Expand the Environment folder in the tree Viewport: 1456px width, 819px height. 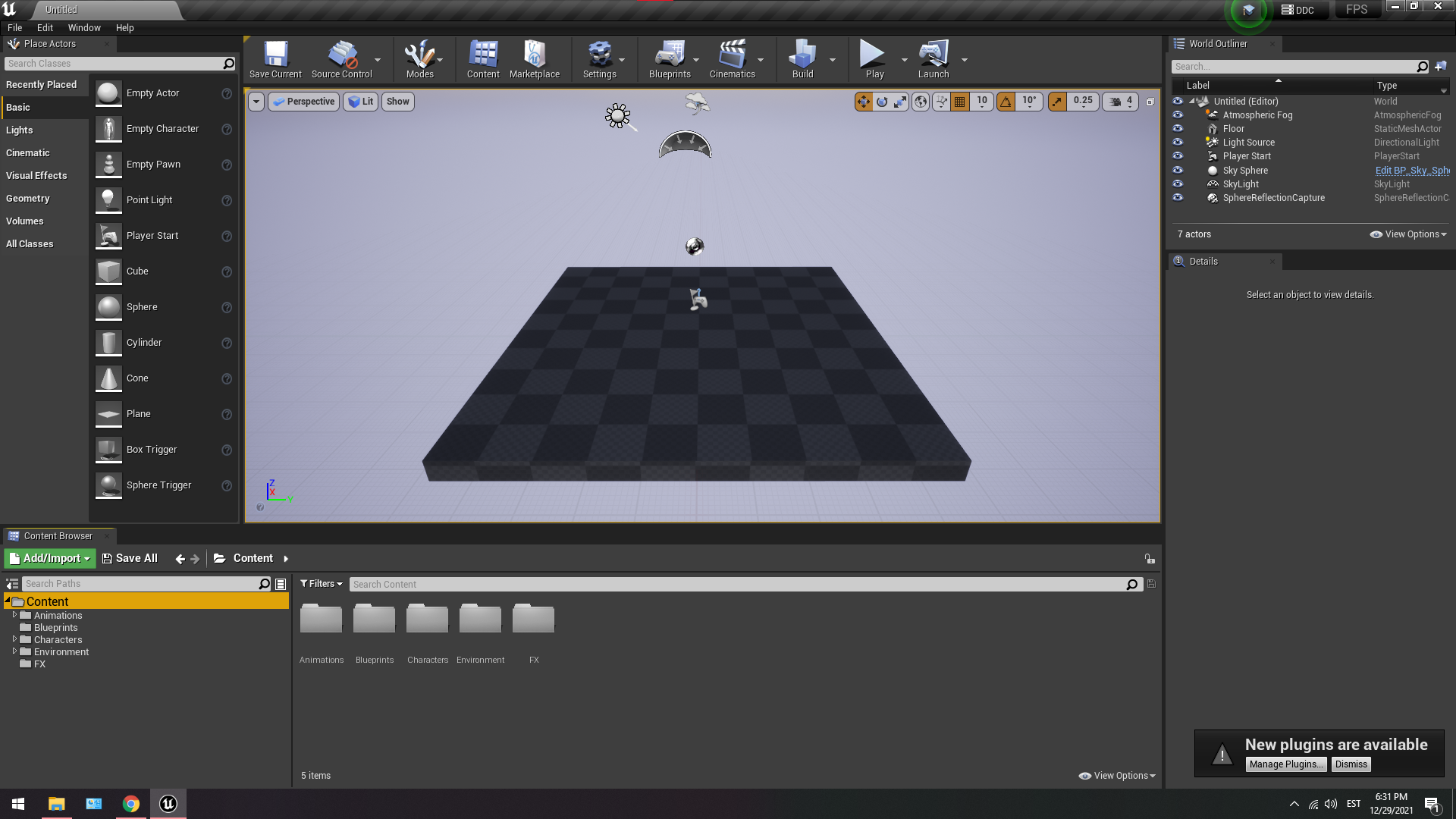coord(14,651)
